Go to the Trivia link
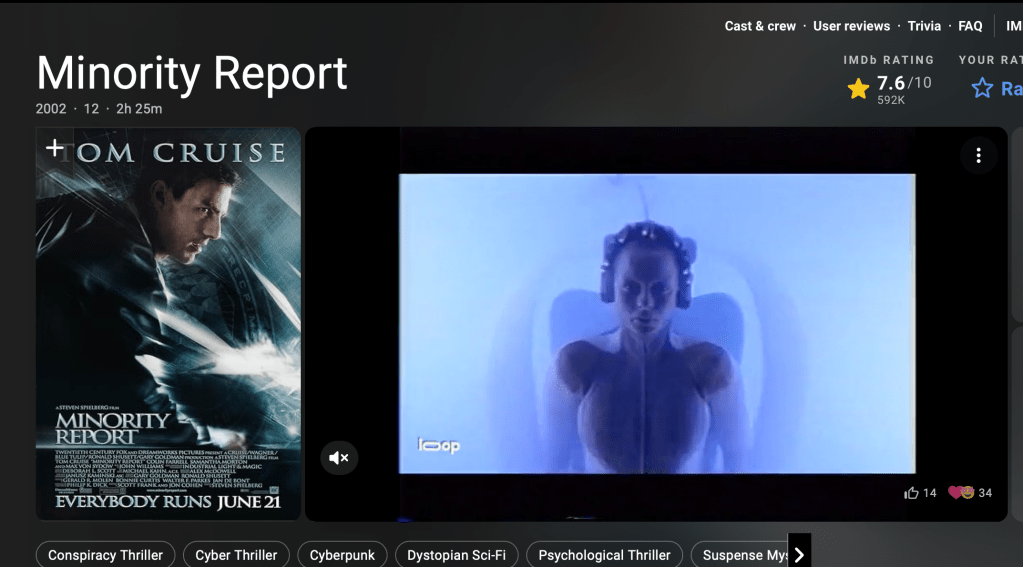 (924, 26)
